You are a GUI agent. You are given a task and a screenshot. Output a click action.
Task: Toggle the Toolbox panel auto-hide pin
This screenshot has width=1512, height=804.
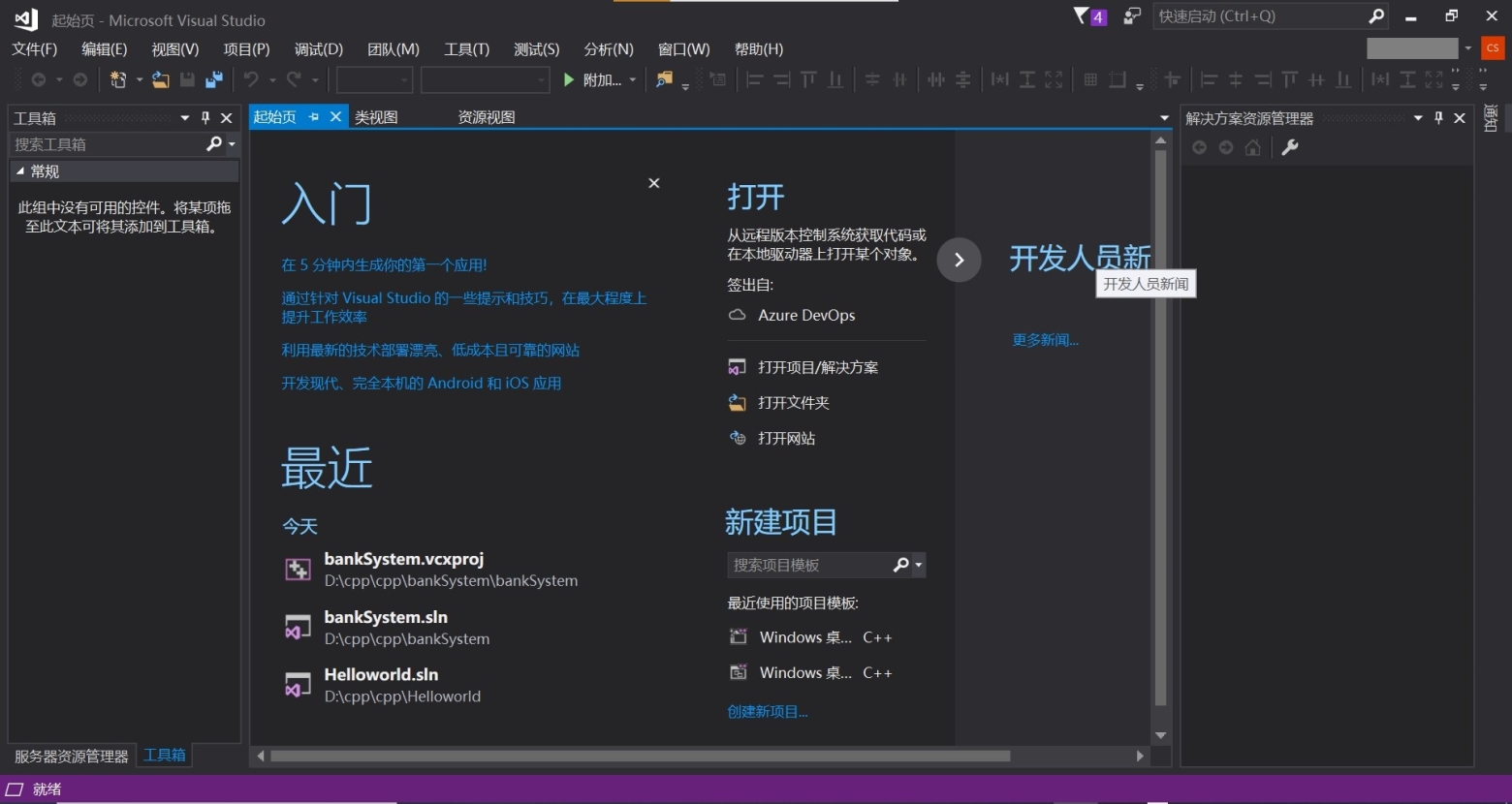[x=205, y=118]
